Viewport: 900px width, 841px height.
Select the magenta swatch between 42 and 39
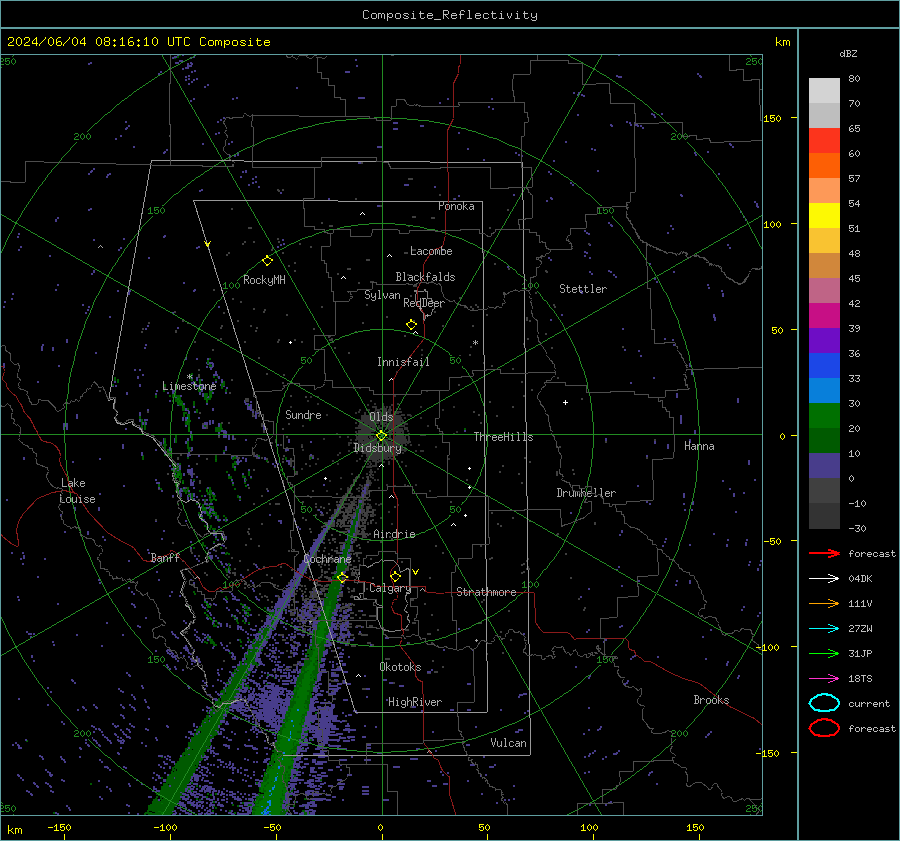pyautogui.click(x=824, y=316)
